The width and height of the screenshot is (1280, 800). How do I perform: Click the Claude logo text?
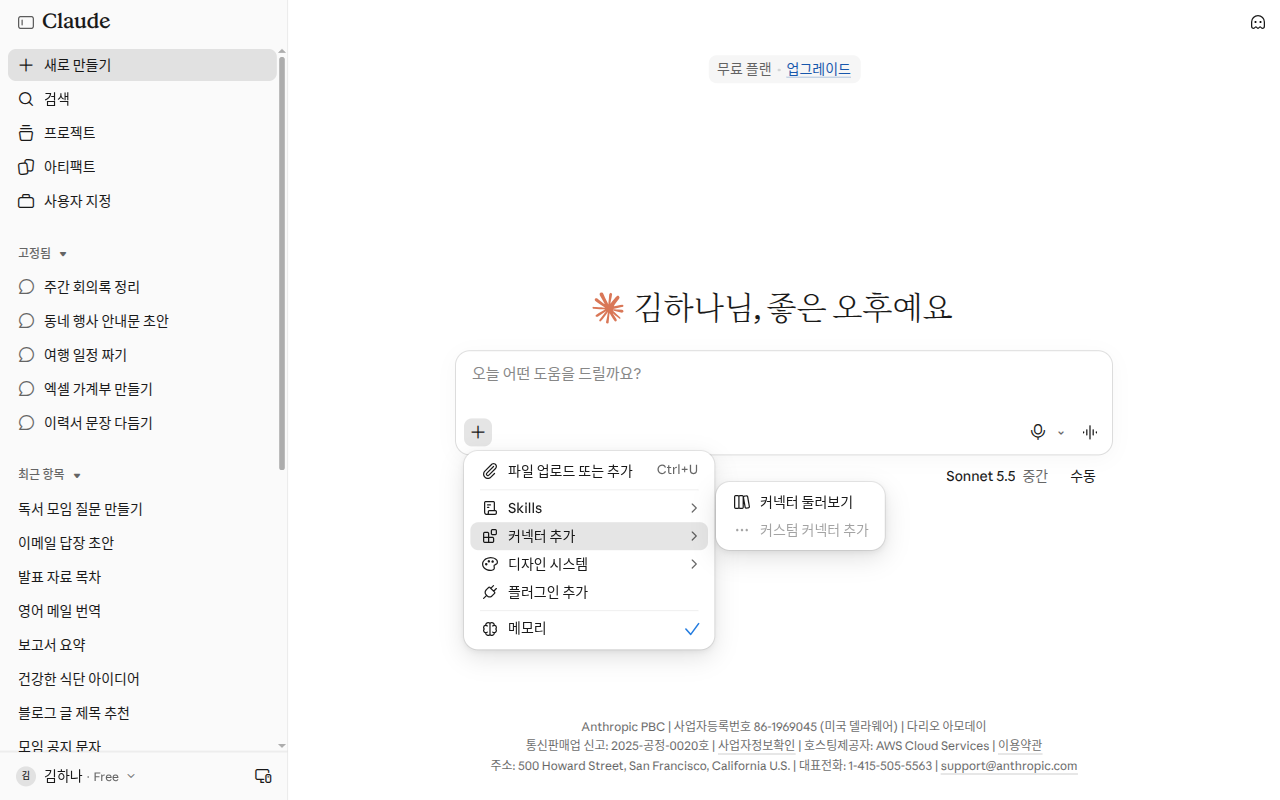tap(76, 21)
